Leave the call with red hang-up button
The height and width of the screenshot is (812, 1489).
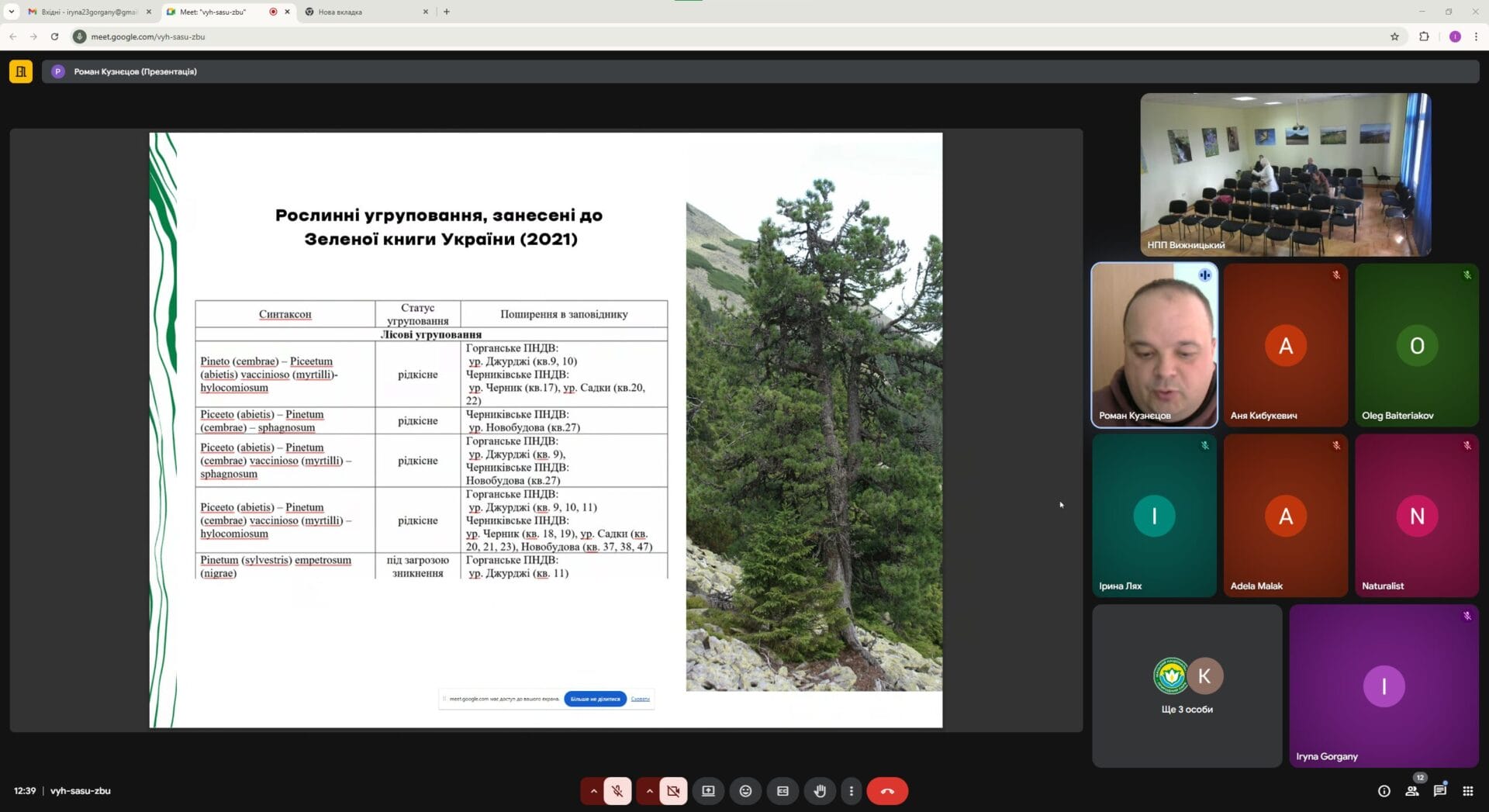pyautogui.click(x=887, y=791)
